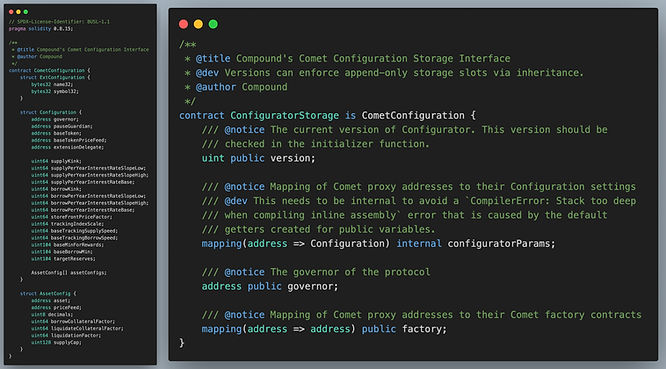
Task: Click the "@title Compound's Comet Configuration Interface" line
Action: 81,50
